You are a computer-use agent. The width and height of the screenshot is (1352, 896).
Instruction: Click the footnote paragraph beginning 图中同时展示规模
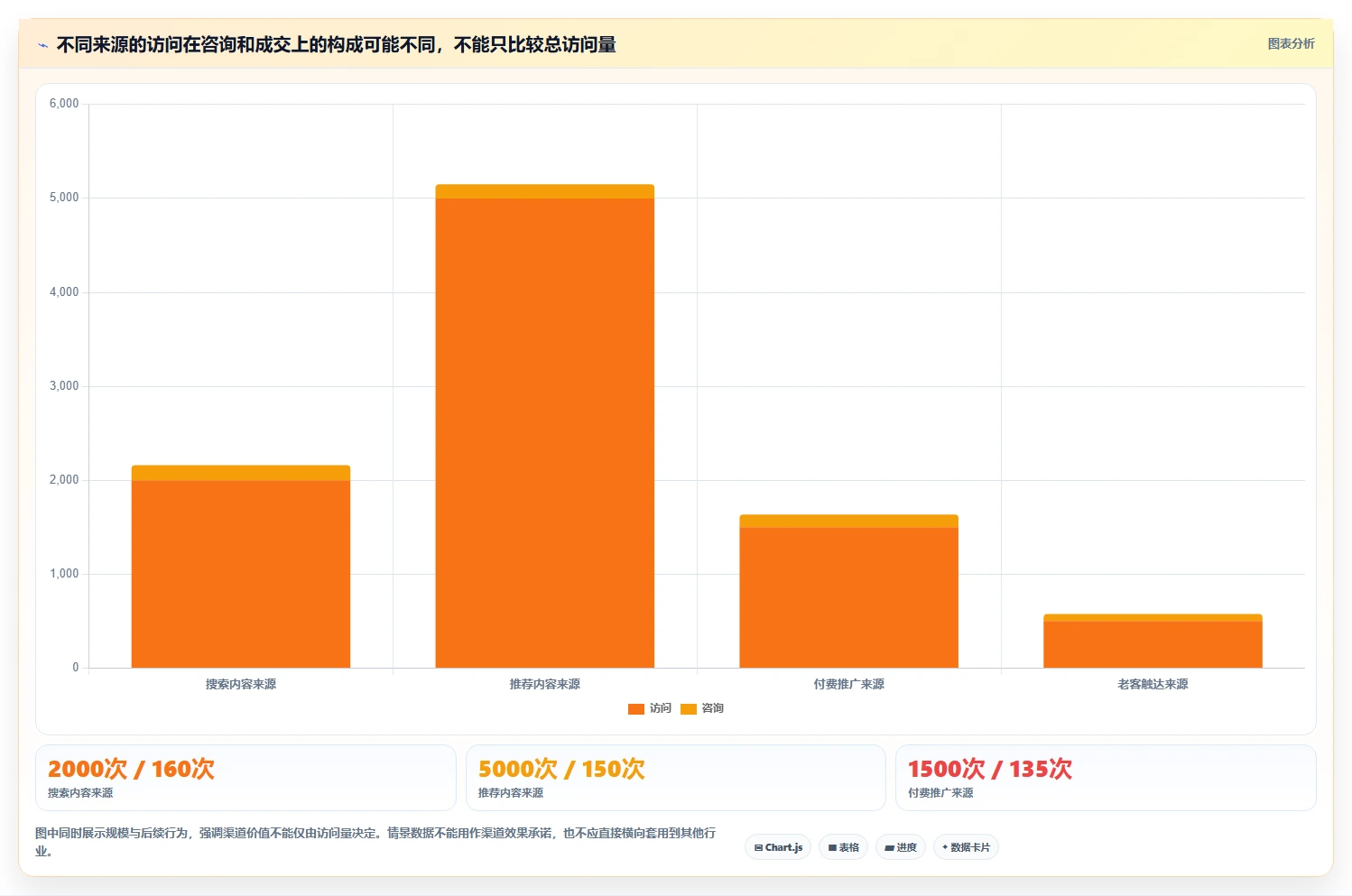point(375,842)
